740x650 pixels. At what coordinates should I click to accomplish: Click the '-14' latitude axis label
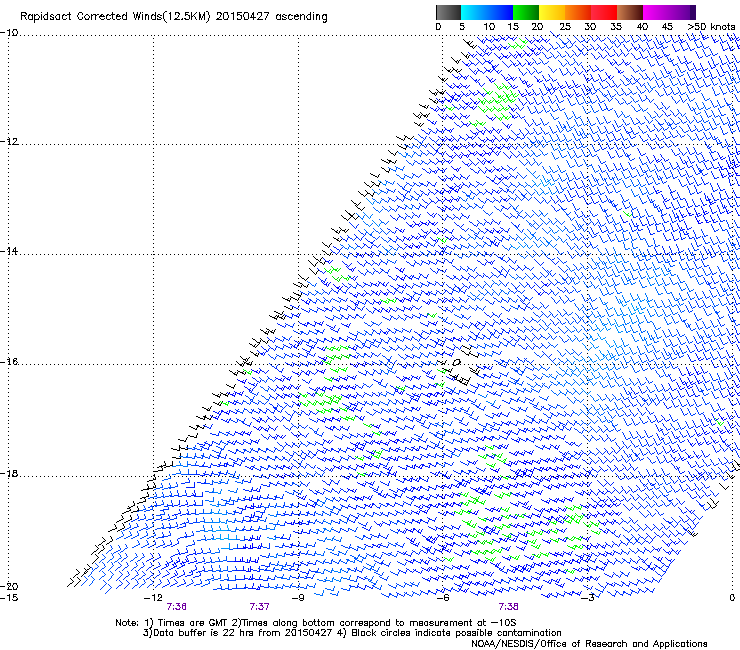[x=9, y=251]
